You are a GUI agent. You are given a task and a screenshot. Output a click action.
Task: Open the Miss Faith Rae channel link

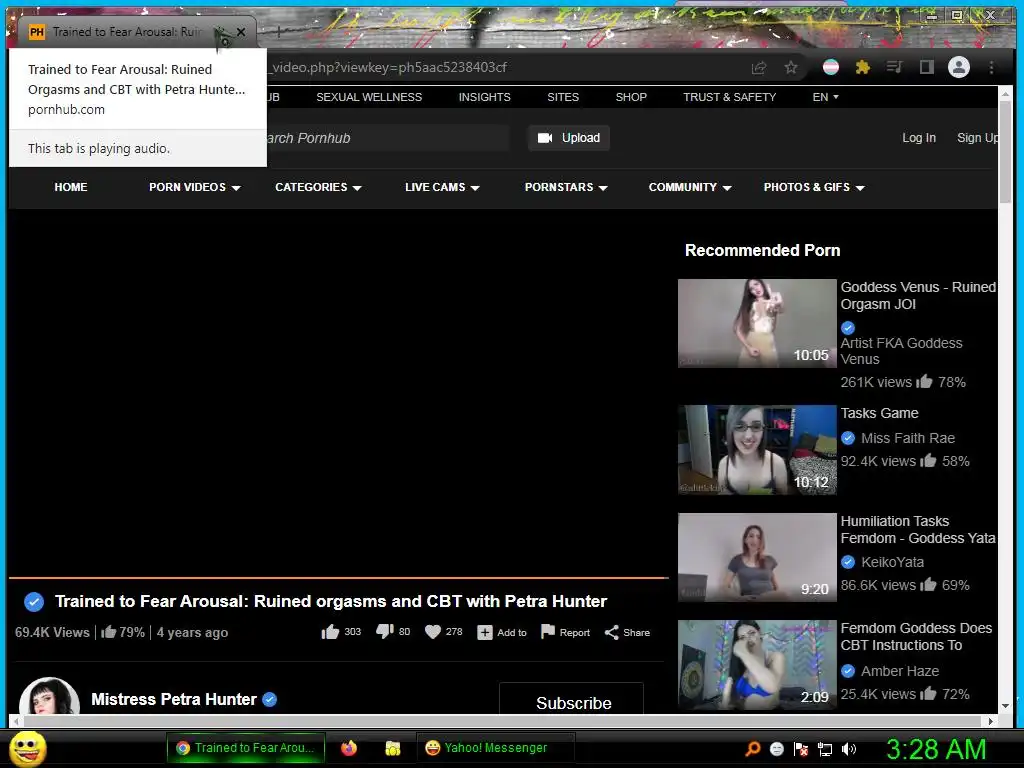point(908,438)
